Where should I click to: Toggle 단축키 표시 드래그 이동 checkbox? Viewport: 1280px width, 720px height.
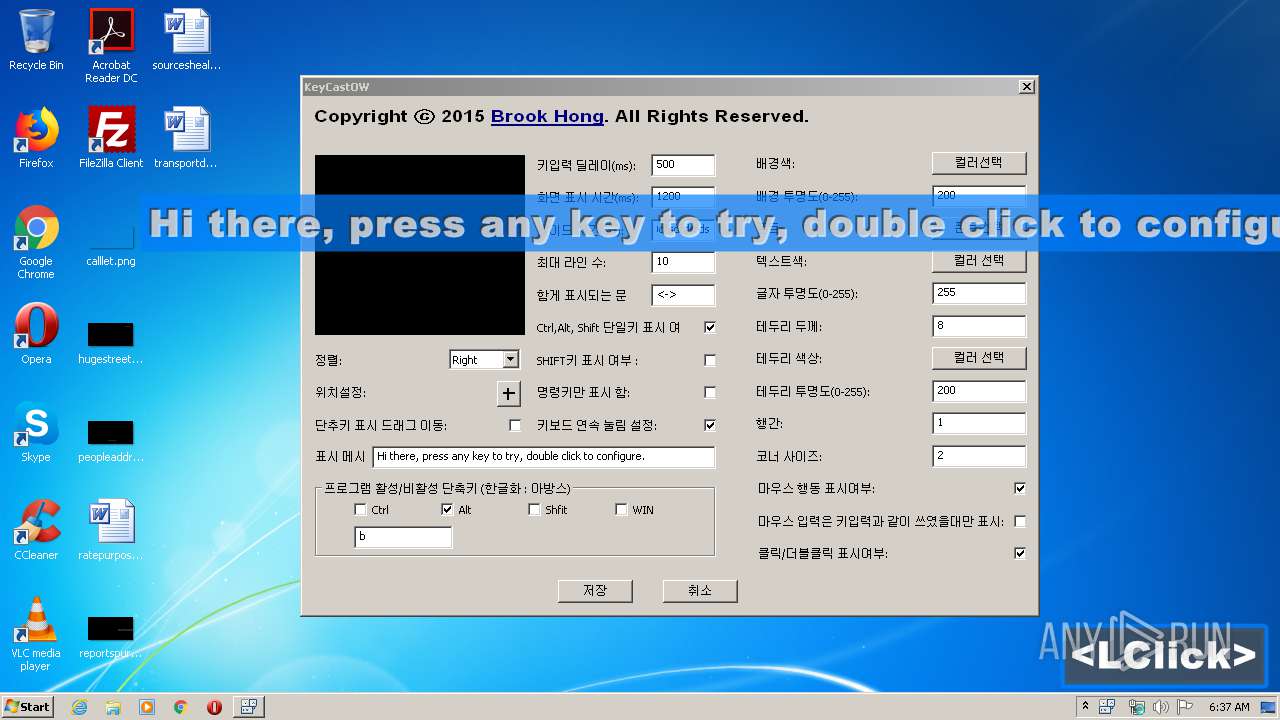click(x=515, y=425)
